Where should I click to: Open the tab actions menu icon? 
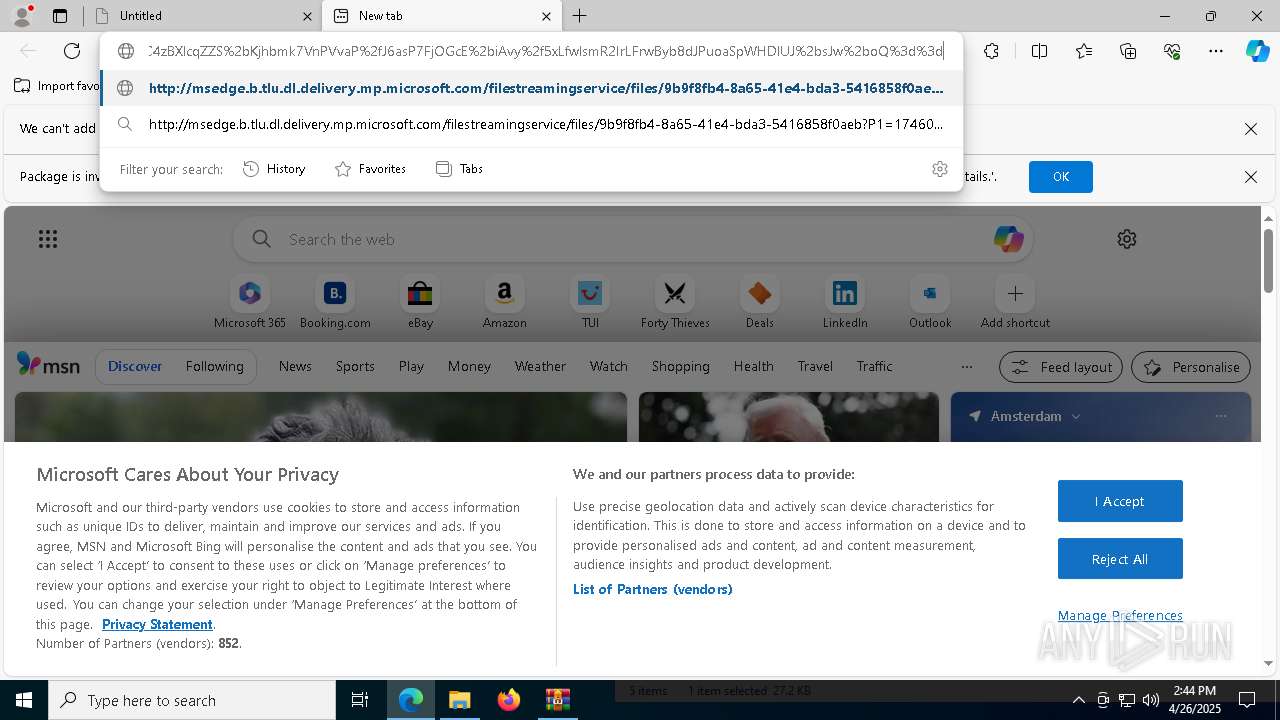click(60, 16)
